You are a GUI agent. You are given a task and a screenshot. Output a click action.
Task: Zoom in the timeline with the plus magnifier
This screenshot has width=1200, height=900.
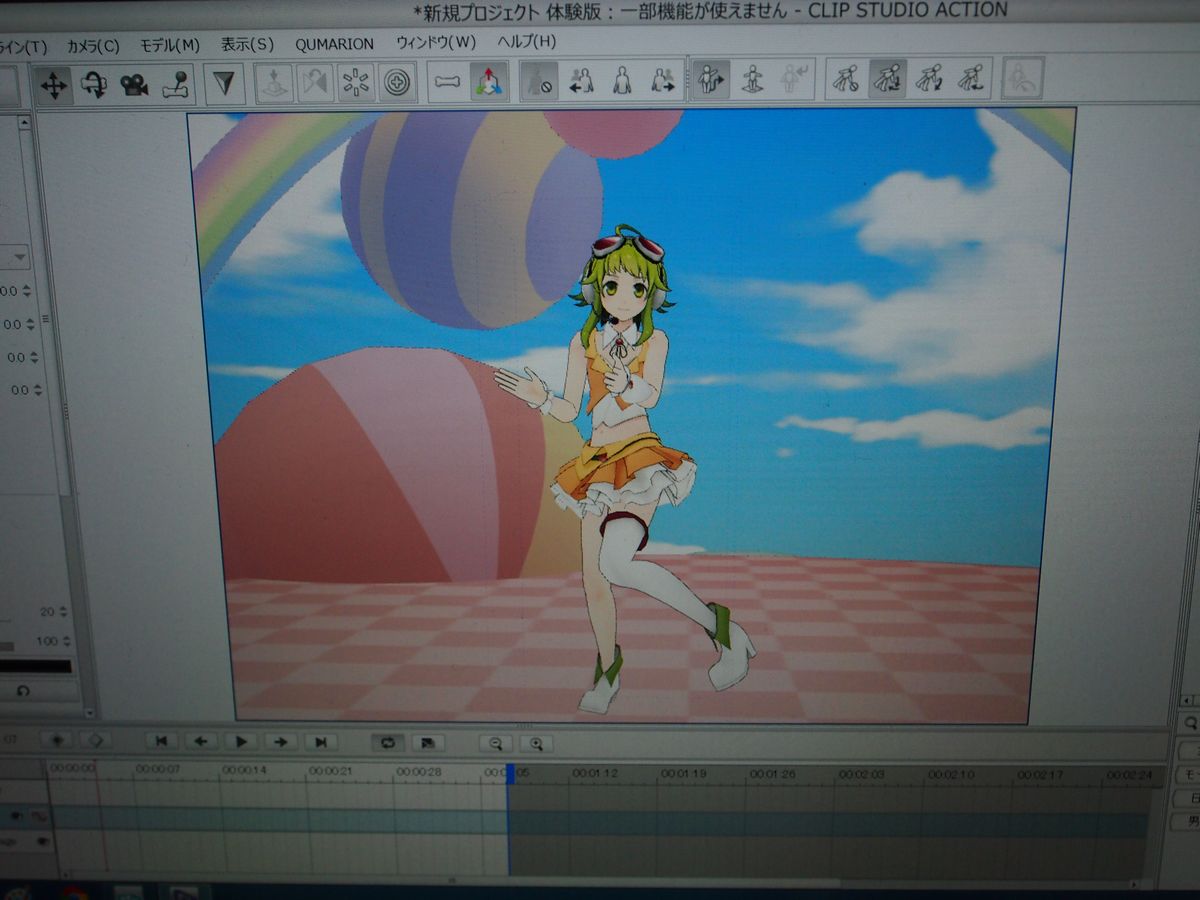536,743
